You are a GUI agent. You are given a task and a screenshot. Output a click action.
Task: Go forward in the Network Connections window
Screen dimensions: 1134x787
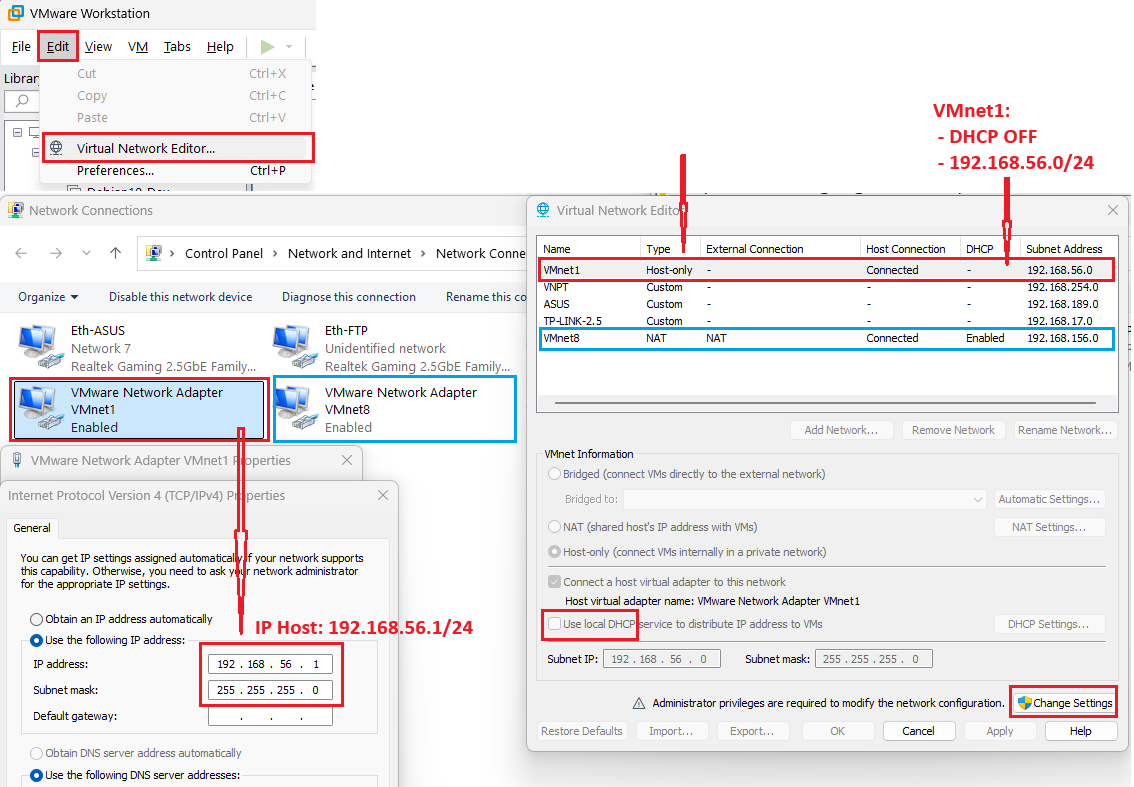click(56, 253)
